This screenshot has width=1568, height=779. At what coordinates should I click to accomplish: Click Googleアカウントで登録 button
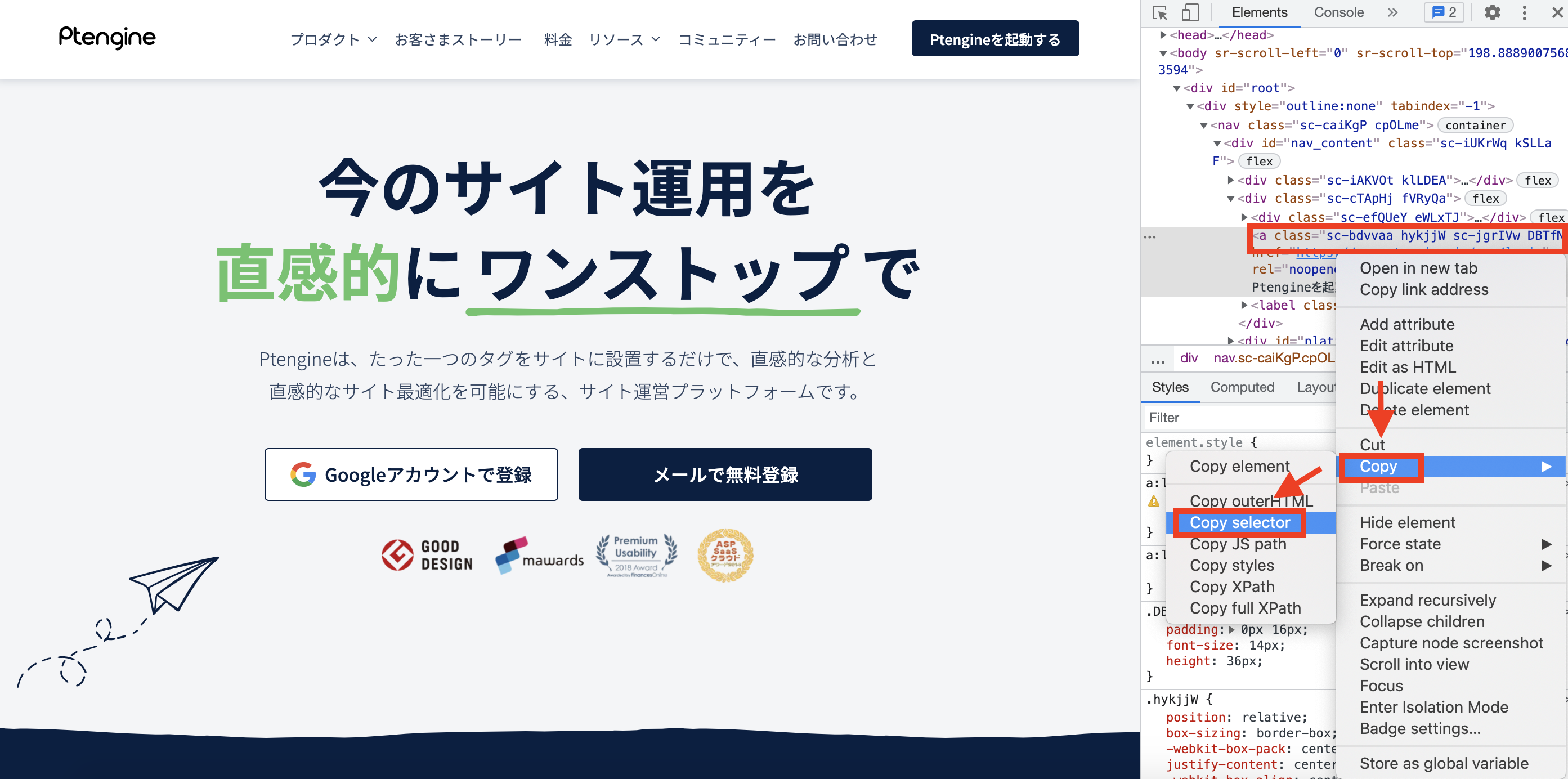point(411,474)
